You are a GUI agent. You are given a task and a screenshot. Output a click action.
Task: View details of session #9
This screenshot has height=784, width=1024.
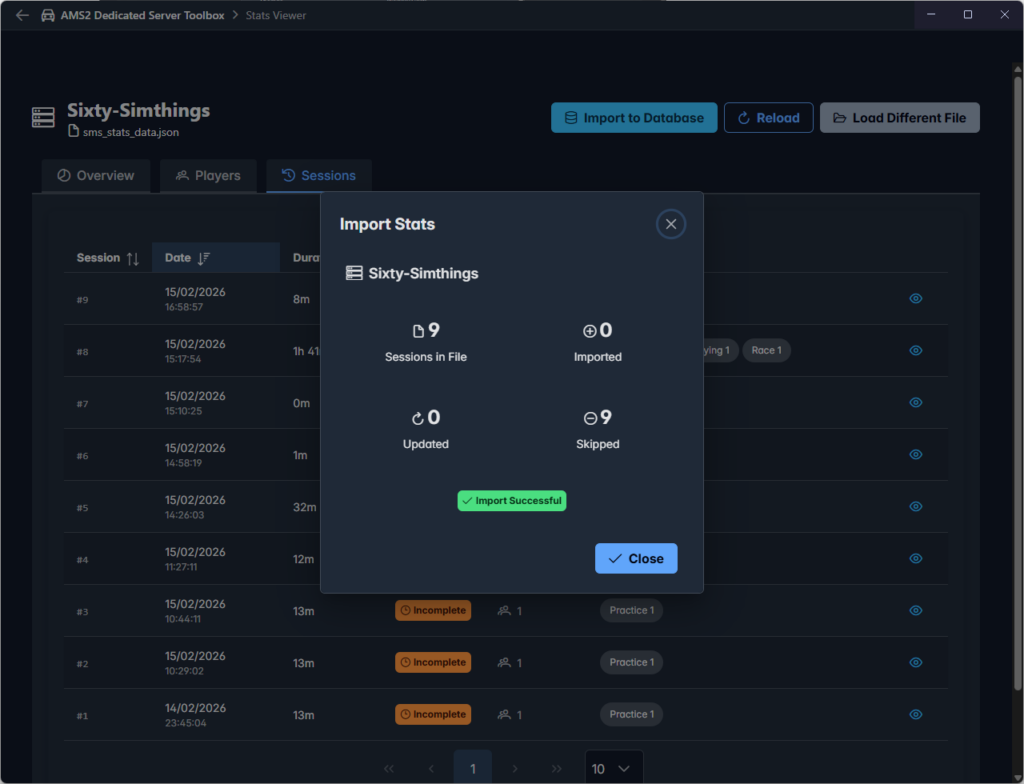(915, 298)
